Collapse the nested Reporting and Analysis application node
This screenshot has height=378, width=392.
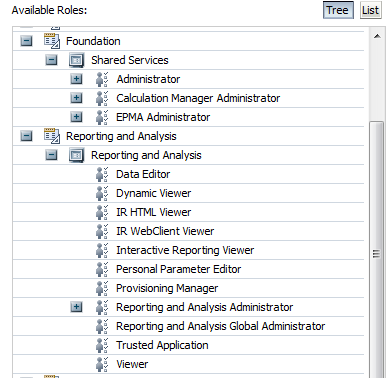point(51,155)
